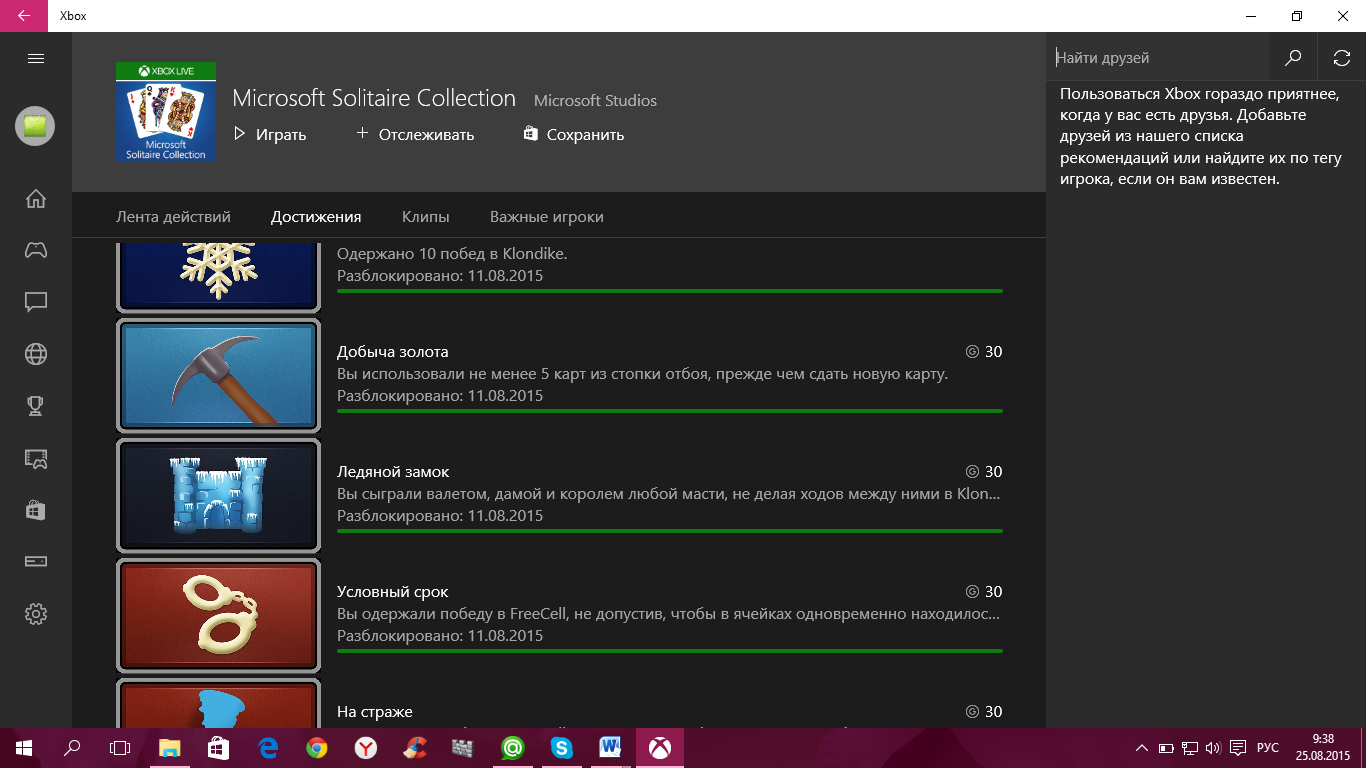Select the На страже achievement title
This screenshot has width=1366, height=768.
(x=375, y=712)
